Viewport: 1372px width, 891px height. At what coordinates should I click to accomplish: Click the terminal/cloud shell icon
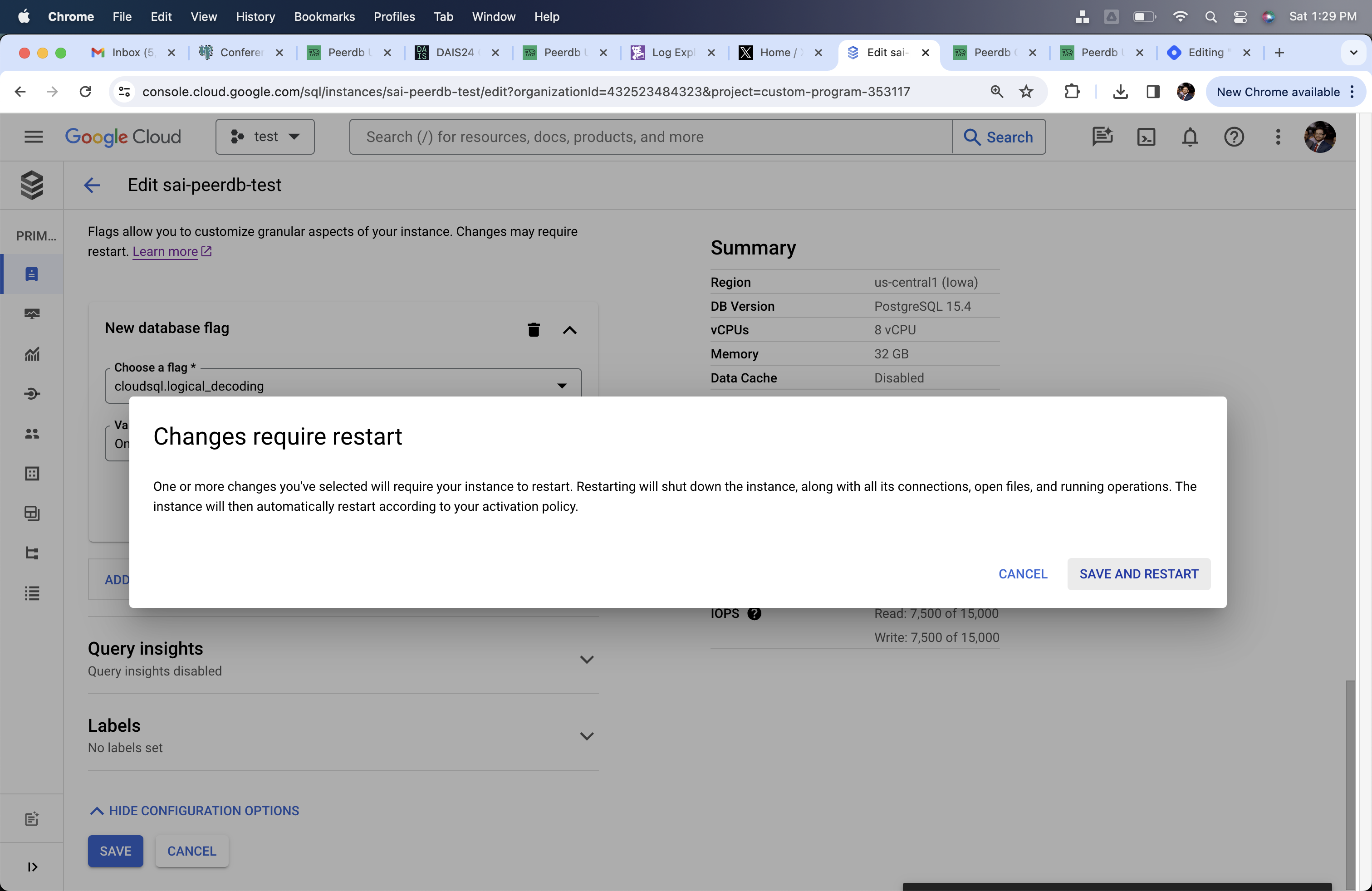click(x=1147, y=137)
